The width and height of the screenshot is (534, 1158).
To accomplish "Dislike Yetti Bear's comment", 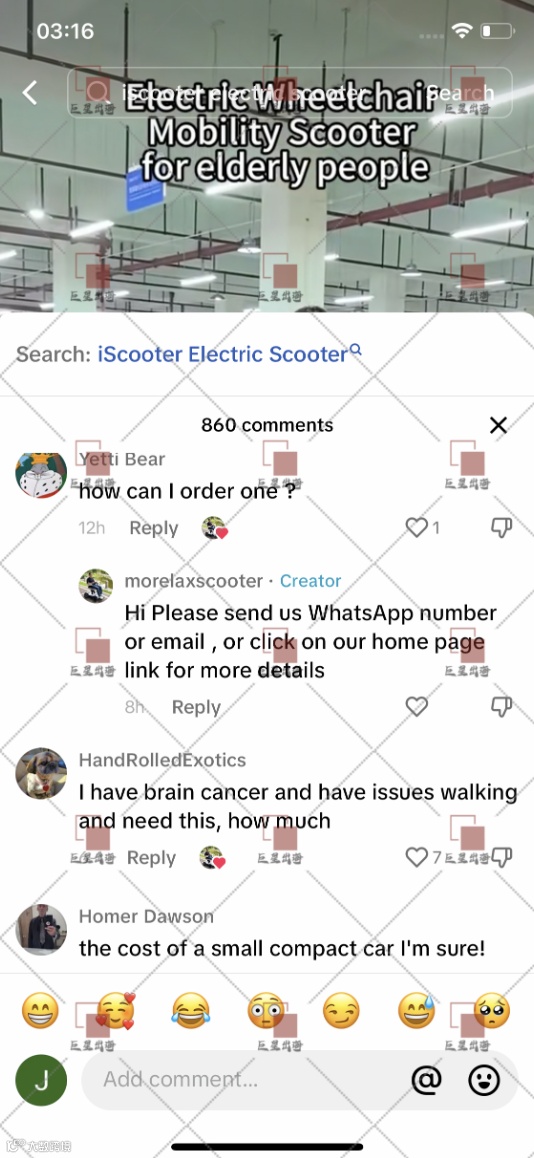I will point(502,527).
